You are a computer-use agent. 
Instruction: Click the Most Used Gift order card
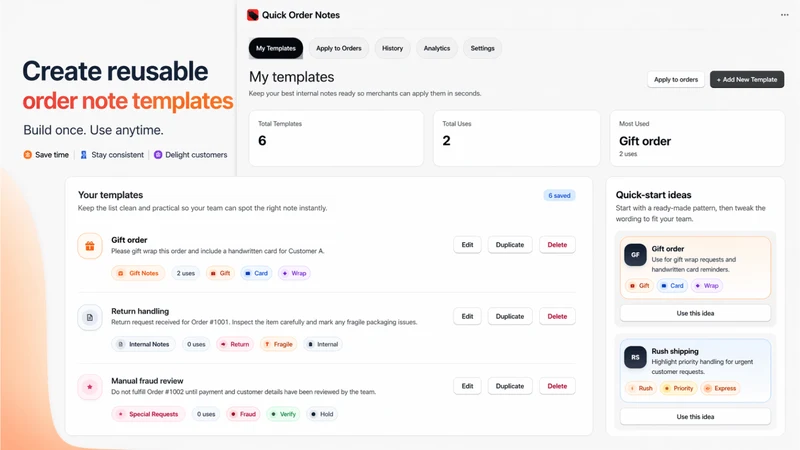pyautogui.click(x=697, y=138)
